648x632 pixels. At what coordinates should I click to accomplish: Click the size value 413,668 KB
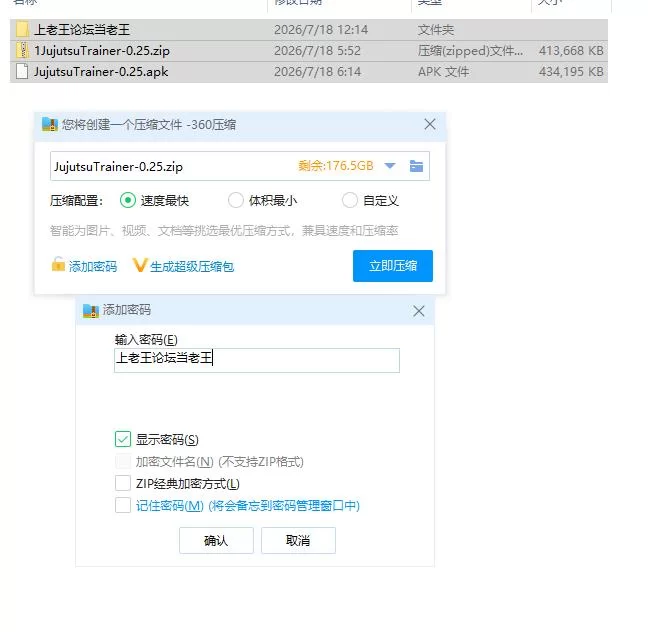571,51
